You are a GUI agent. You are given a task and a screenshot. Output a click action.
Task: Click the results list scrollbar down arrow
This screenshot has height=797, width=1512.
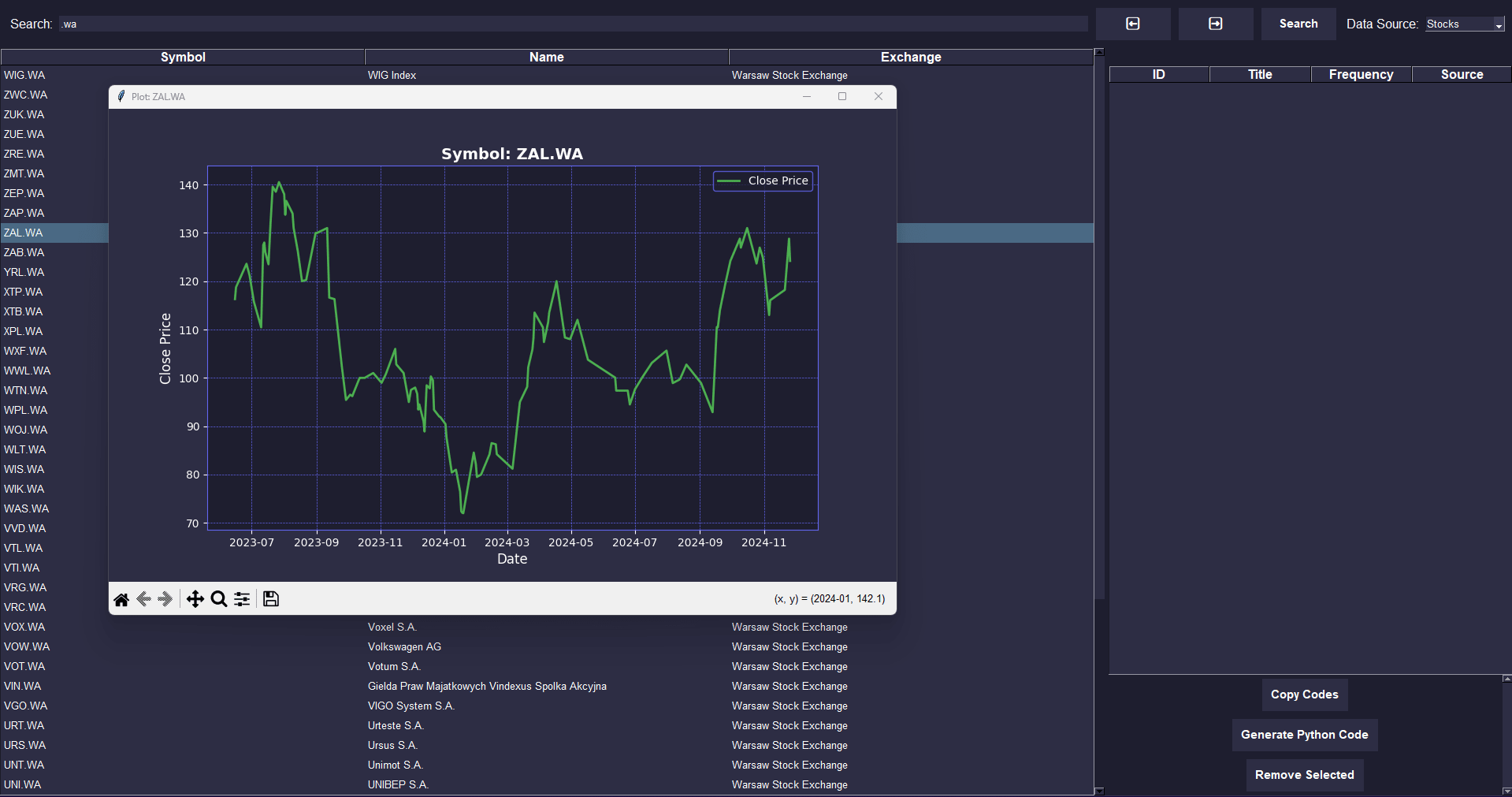pyautogui.click(x=1099, y=791)
